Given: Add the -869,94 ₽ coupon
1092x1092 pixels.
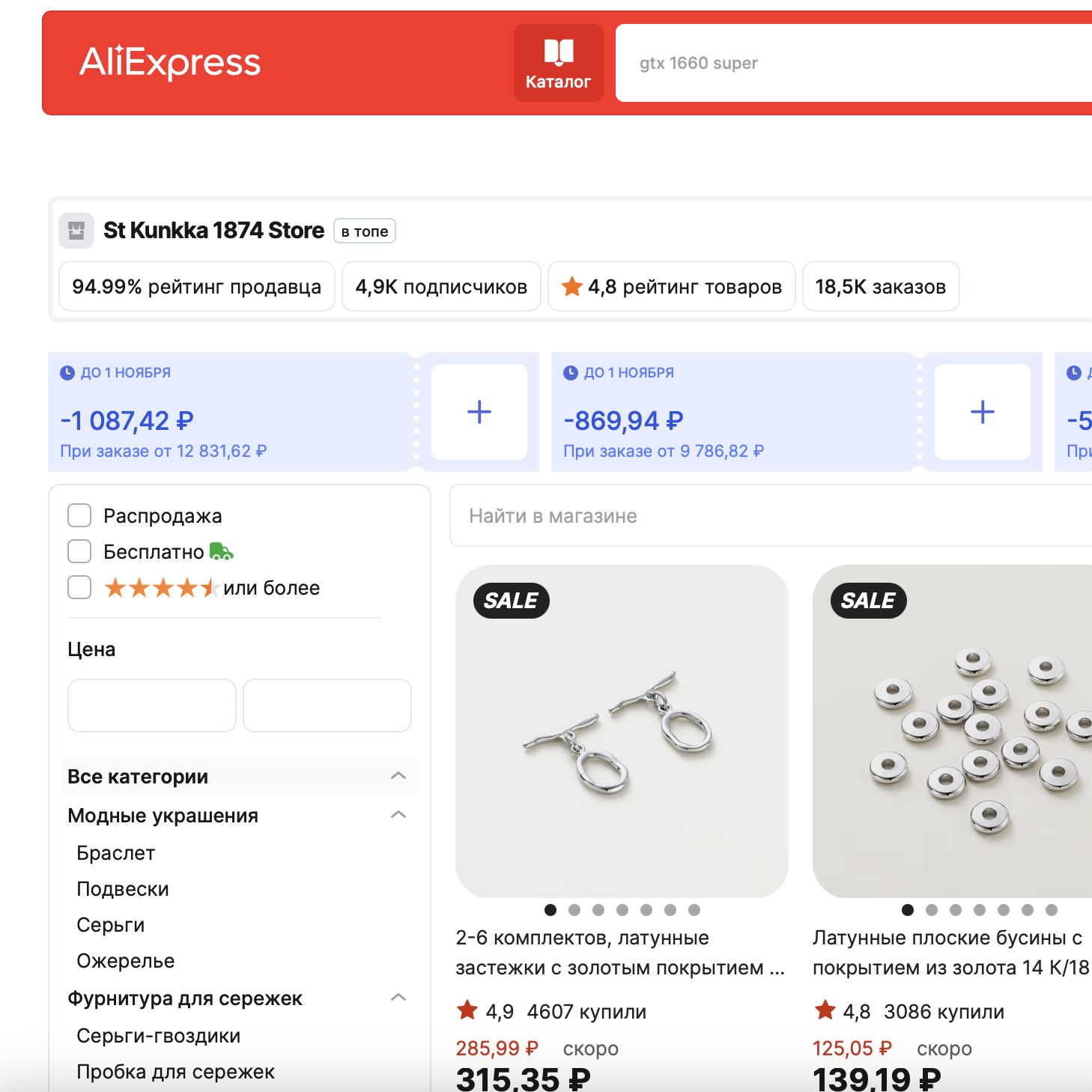Looking at the screenshot, I should point(982,412).
